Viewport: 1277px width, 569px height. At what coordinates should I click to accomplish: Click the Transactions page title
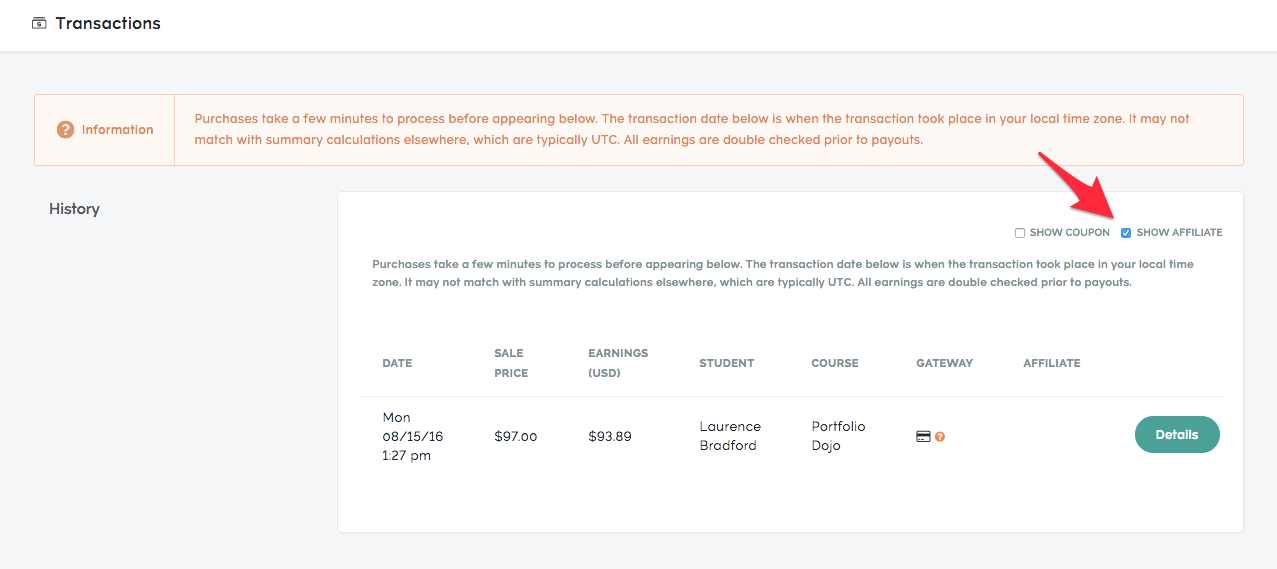(108, 23)
